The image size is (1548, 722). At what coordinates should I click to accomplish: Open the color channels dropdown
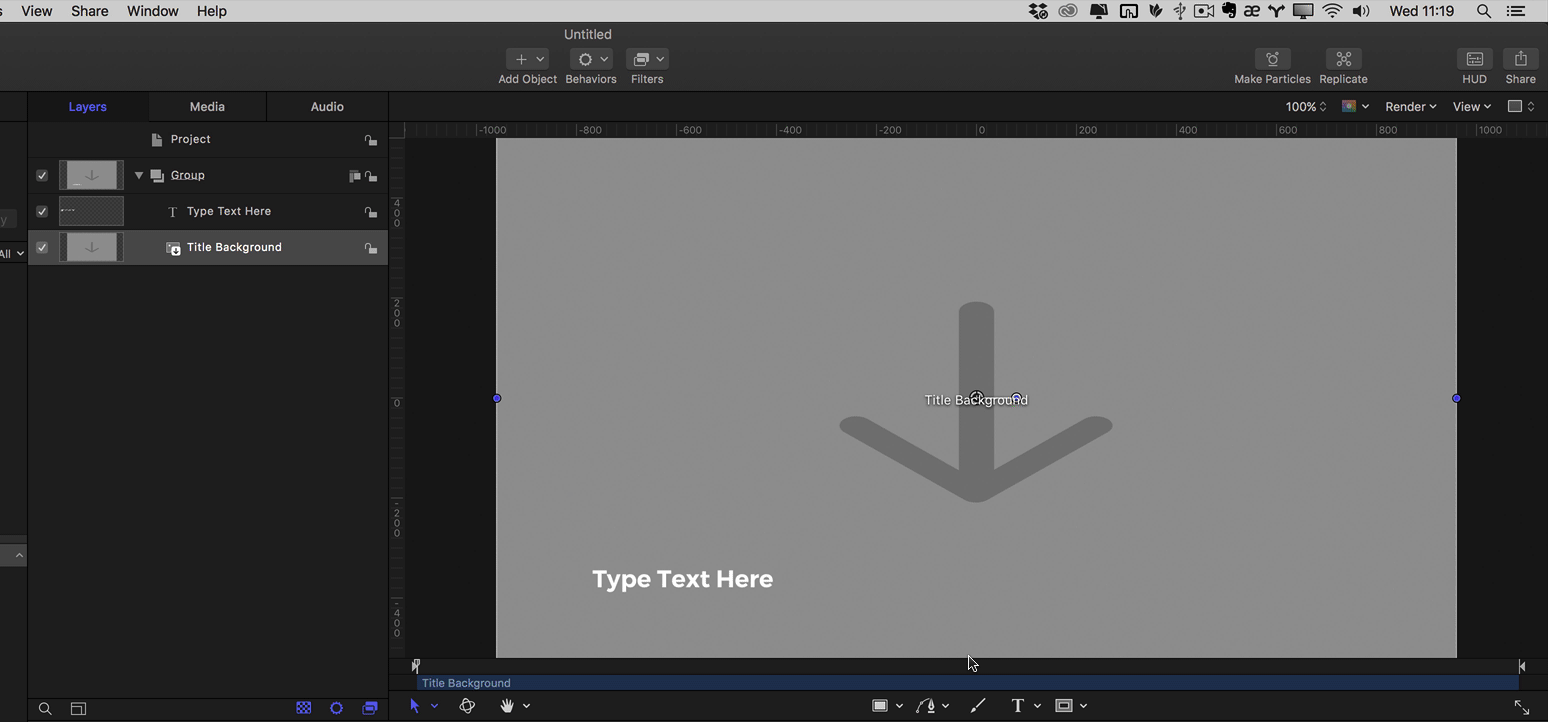coord(1355,106)
